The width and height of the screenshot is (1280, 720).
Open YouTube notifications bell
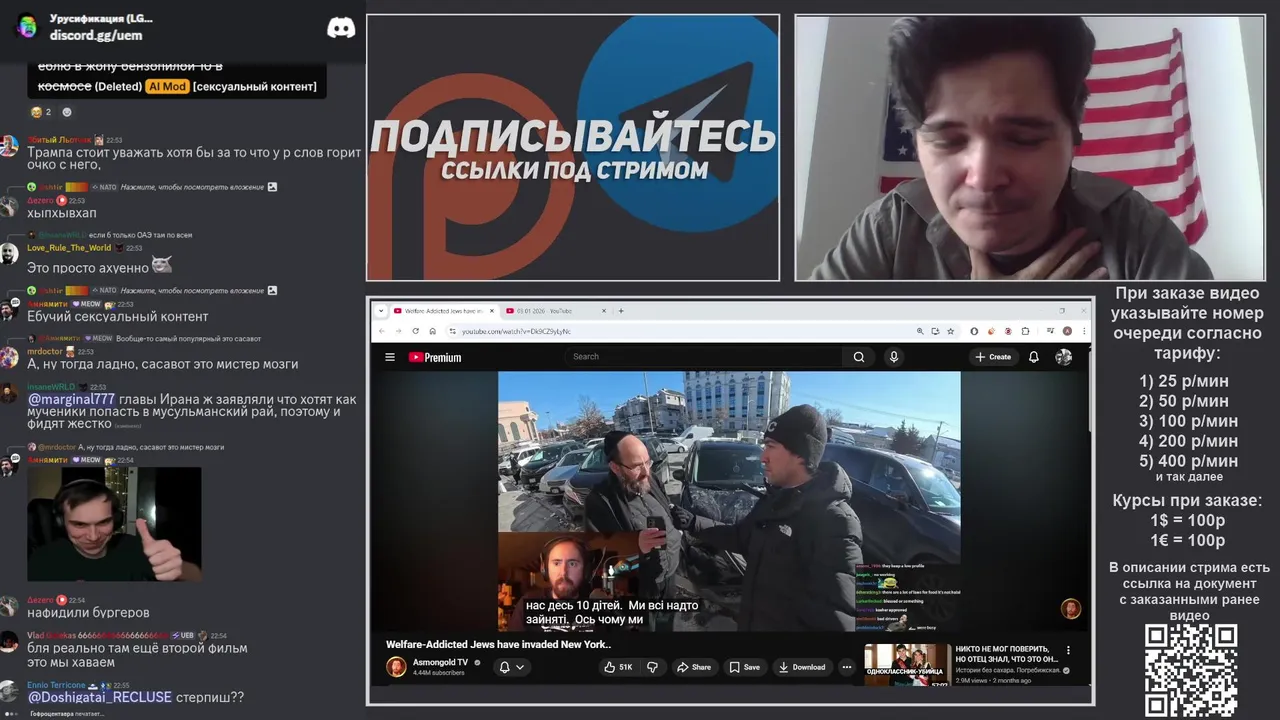click(1034, 357)
